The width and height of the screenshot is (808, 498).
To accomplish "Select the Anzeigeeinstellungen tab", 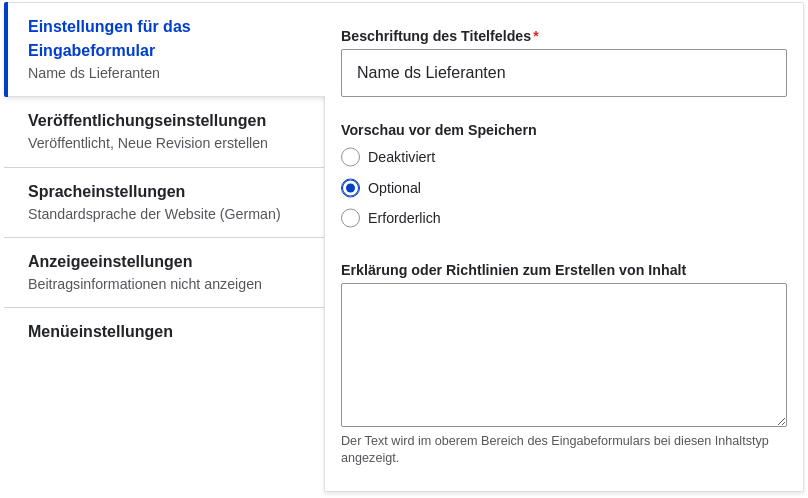I will point(164,273).
